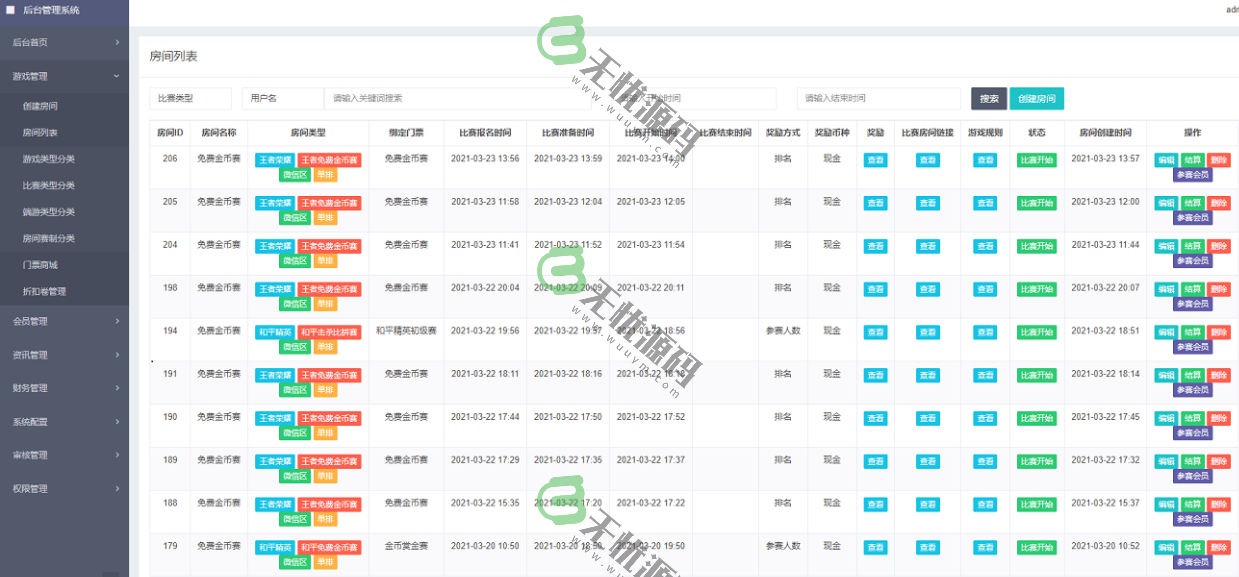This screenshot has height=577, width=1239.
Task: Open 游戏类型分类 in the sidebar
Action: 48,159
